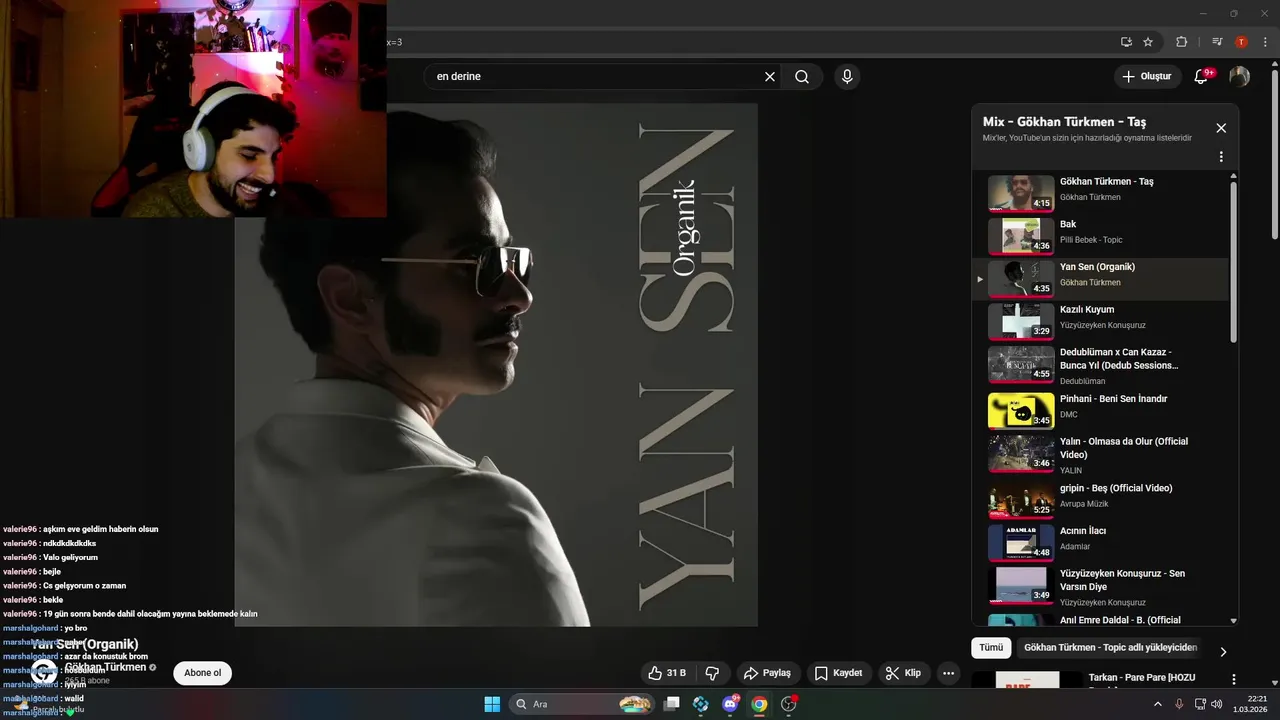The height and width of the screenshot is (720, 1280).
Task: Share the video with Paylaş
Action: [x=767, y=673]
